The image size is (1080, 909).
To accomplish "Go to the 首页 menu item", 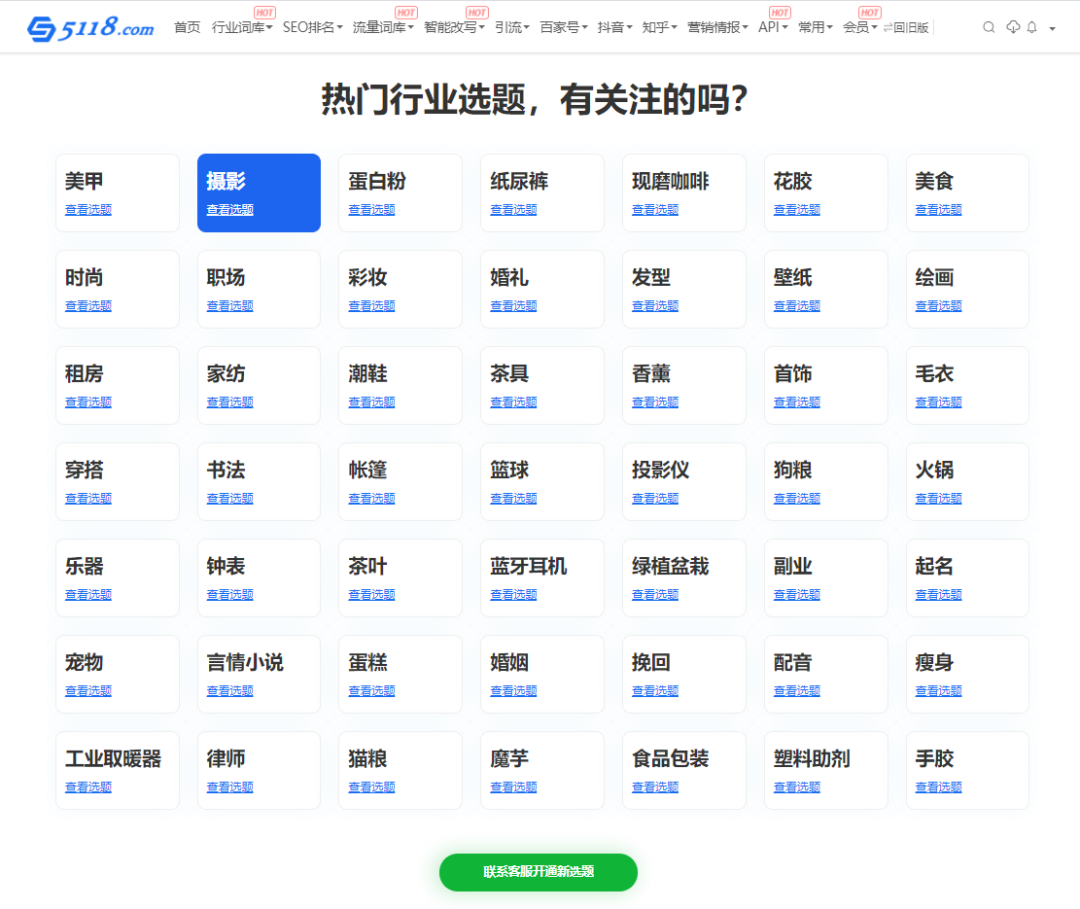I will 187,28.
